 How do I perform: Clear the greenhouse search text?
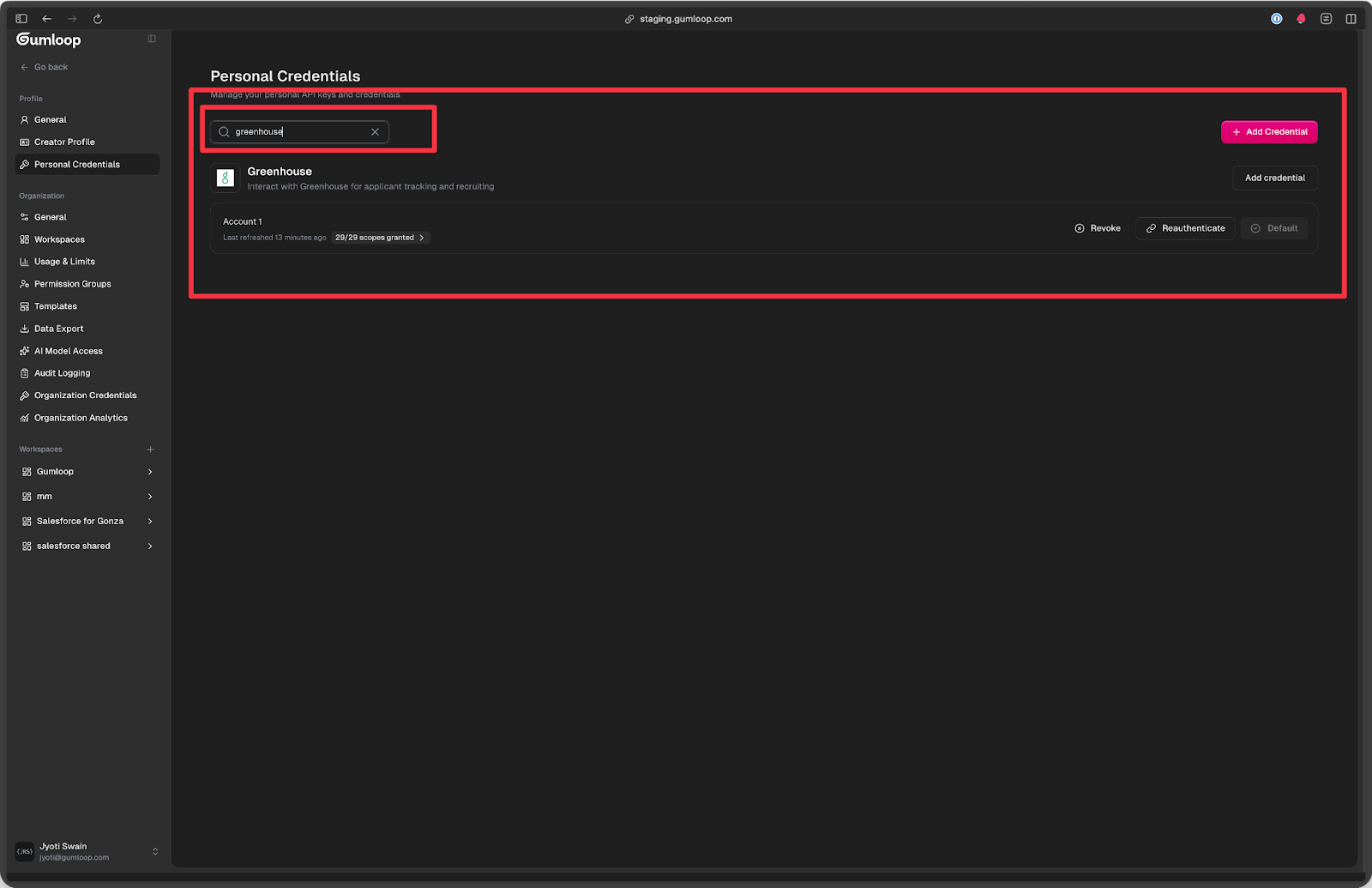point(375,132)
